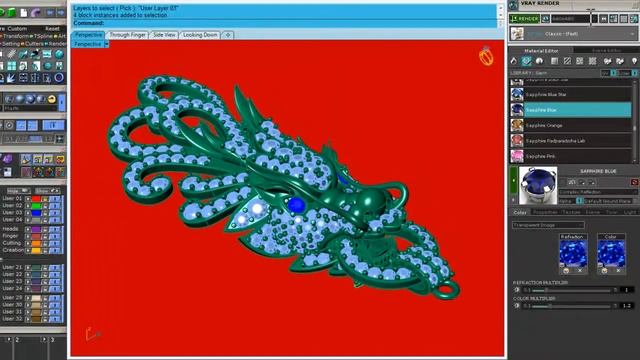The height and width of the screenshot is (360, 640).
Task: Click the four-square grid tool icon
Action: click(11, 66)
